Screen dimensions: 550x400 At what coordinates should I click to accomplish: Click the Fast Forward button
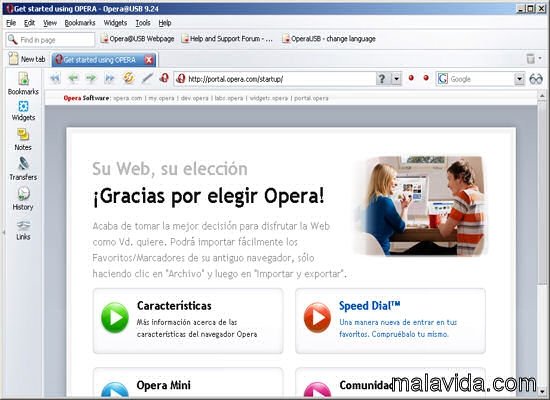(110, 78)
